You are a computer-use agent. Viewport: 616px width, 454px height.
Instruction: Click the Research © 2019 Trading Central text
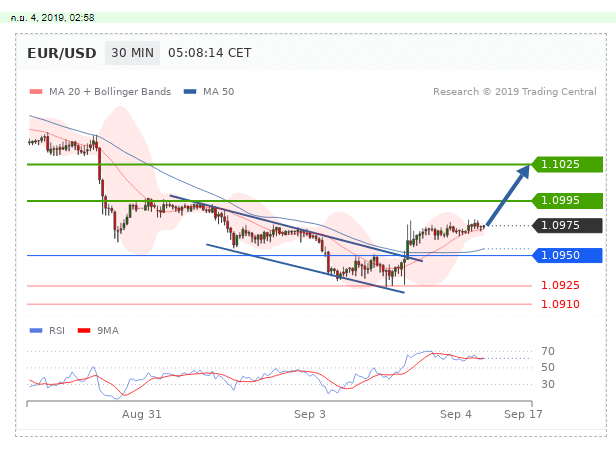[515, 92]
